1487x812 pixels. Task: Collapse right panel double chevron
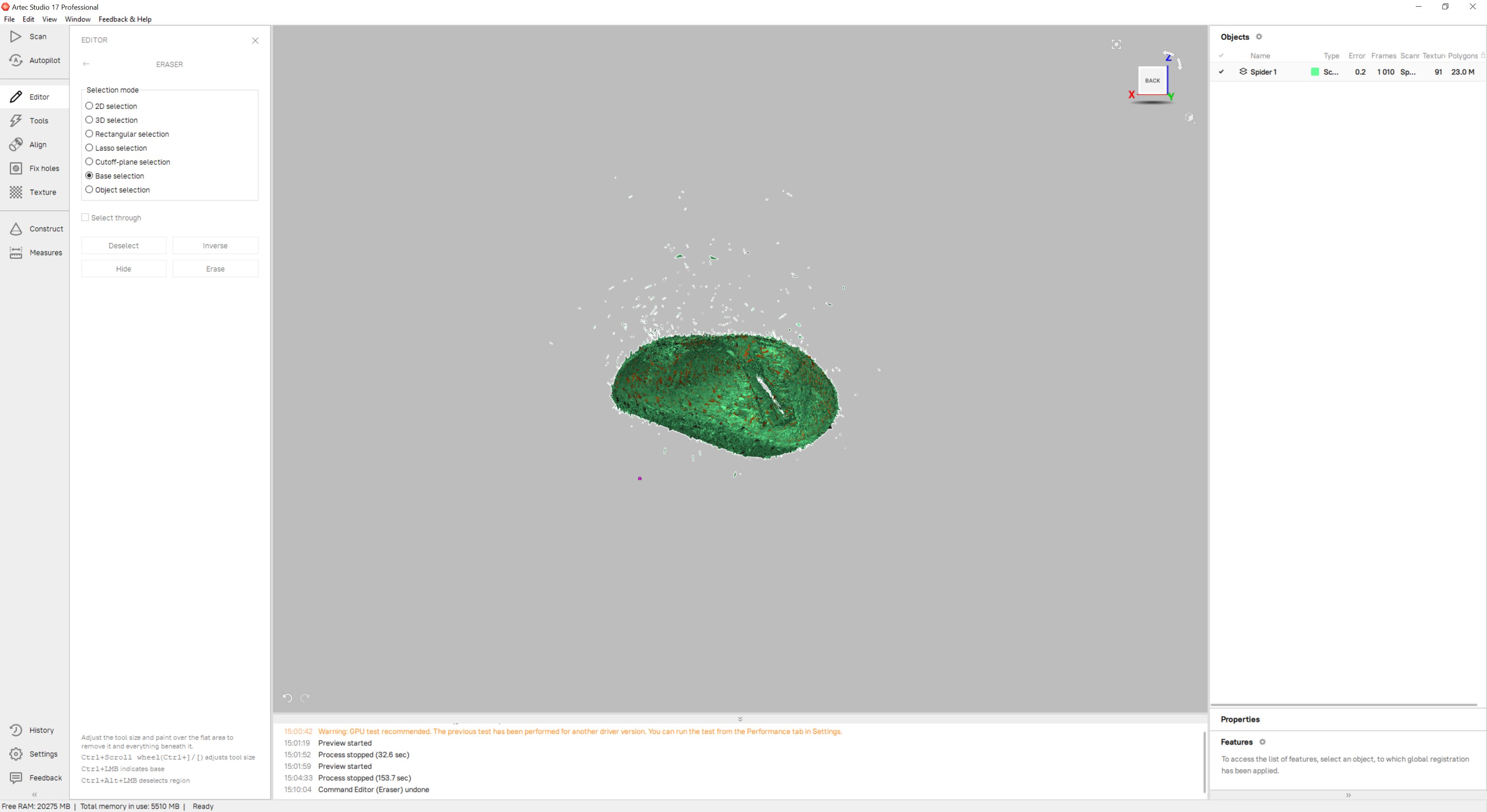coord(1348,795)
